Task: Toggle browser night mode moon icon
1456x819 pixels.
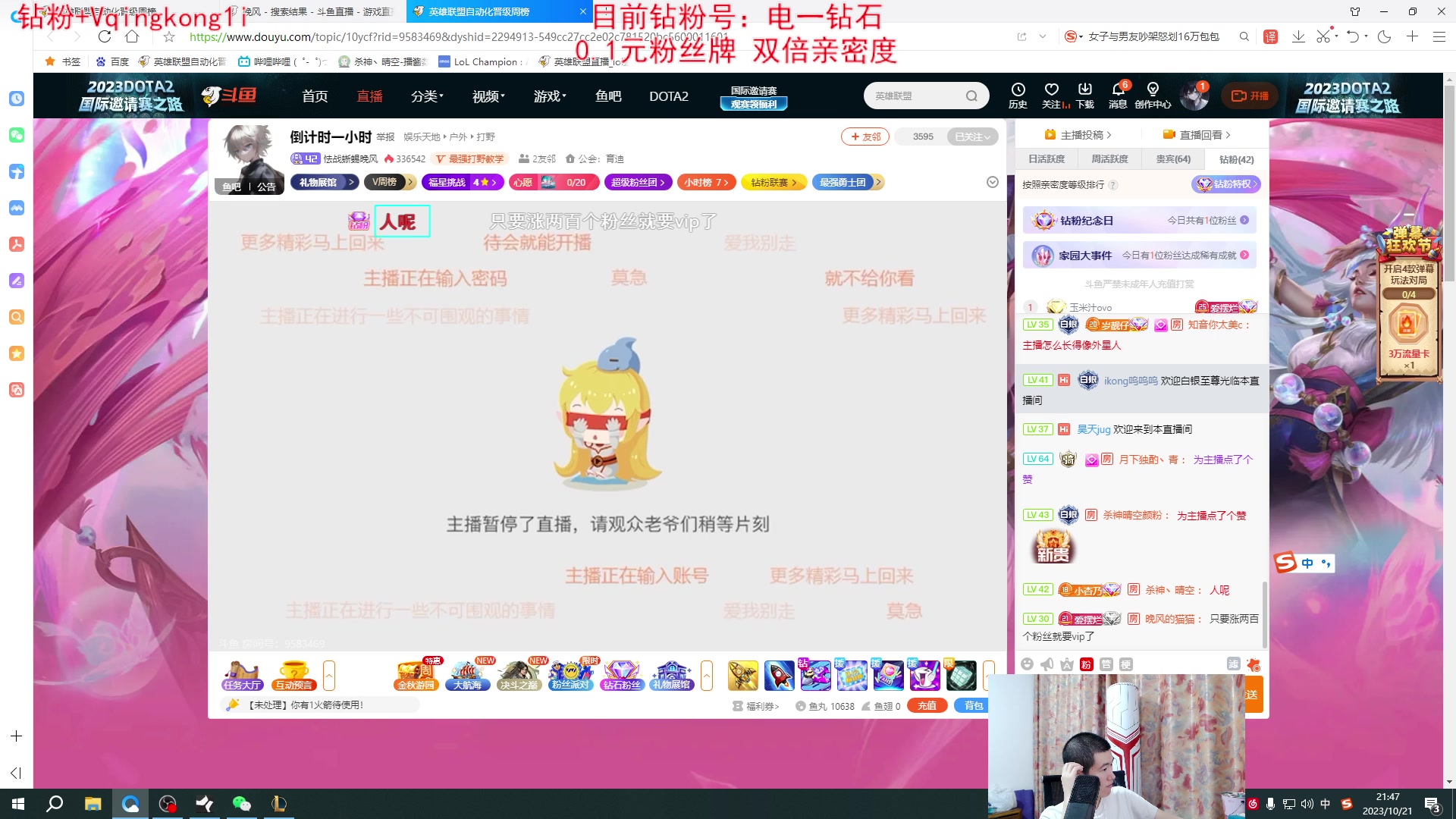Action: [1384, 36]
